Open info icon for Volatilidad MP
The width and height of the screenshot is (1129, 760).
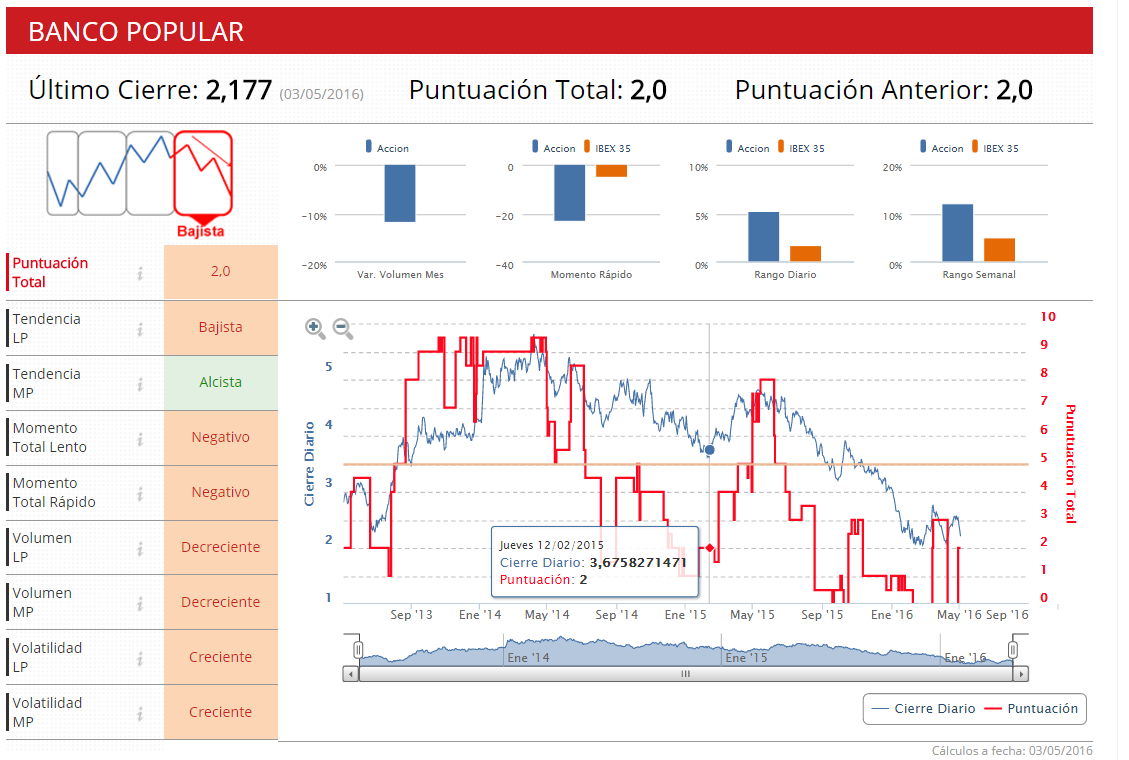tap(140, 713)
